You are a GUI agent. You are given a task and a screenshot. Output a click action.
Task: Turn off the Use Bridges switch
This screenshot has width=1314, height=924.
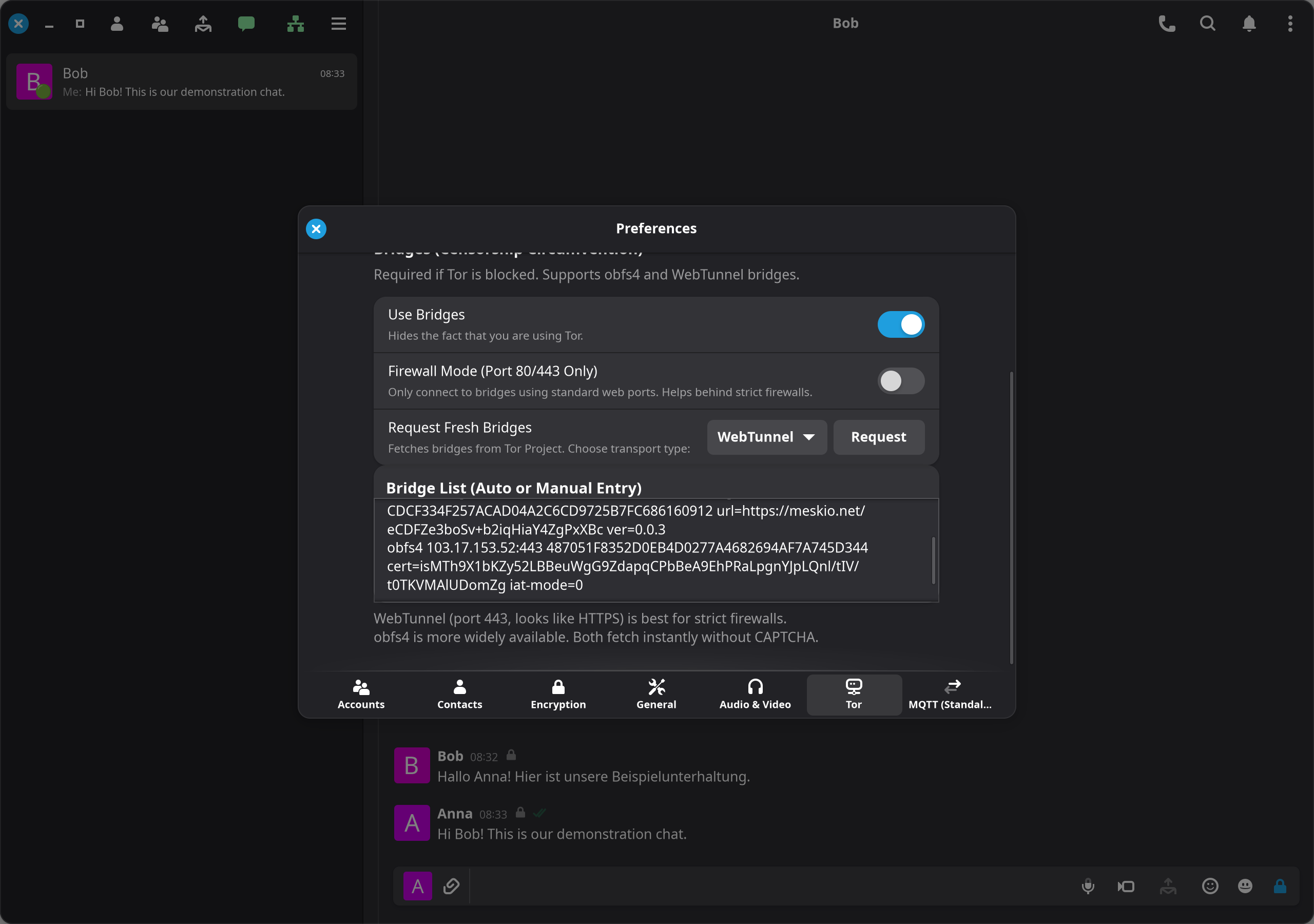pyautogui.click(x=901, y=324)
